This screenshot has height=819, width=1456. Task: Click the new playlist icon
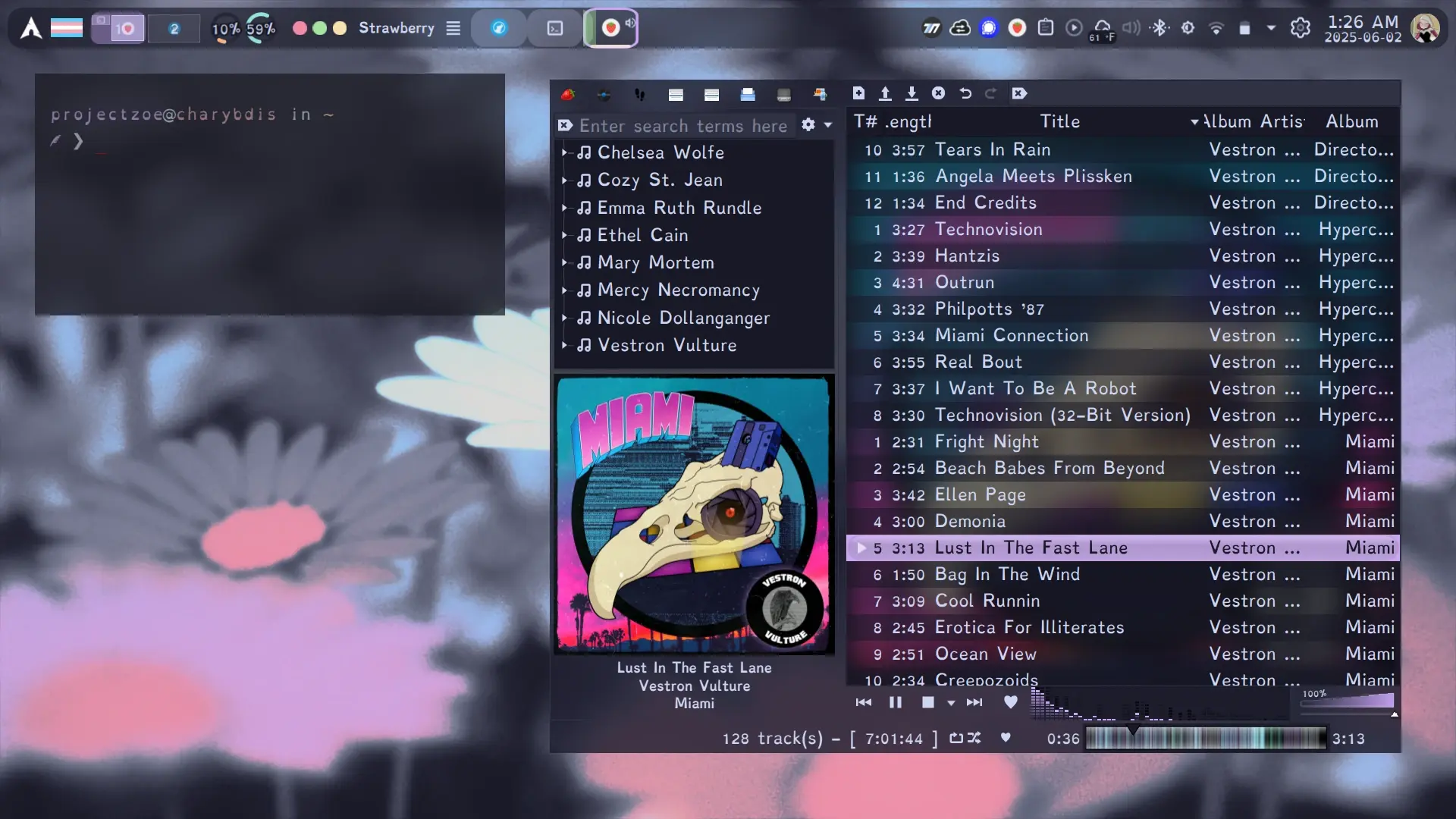(858, 93)
